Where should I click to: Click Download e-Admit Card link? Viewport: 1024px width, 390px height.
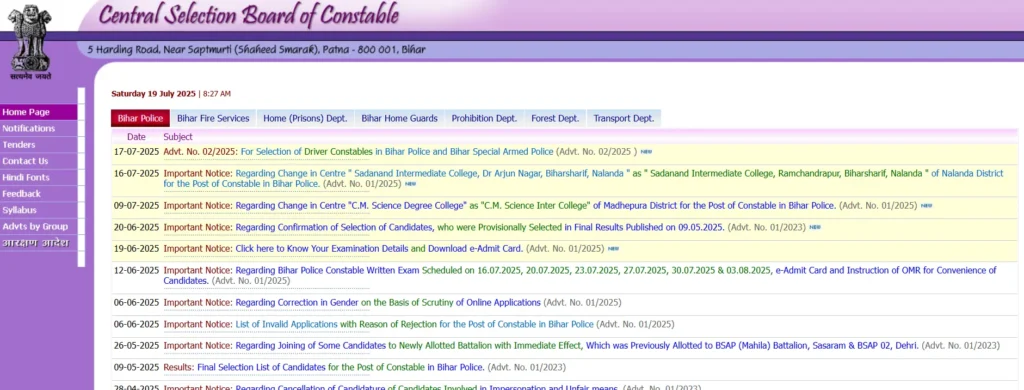[475, 249]
